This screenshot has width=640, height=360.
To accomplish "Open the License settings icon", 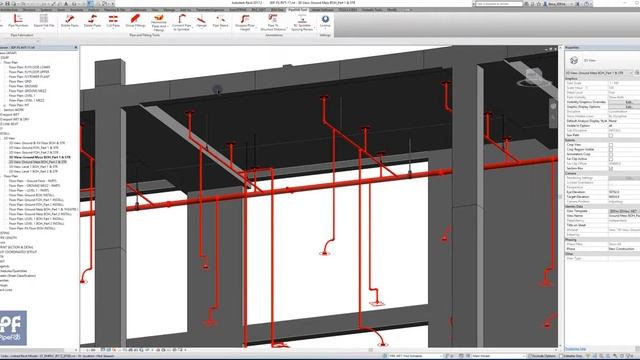I will [x=325, y=21].
